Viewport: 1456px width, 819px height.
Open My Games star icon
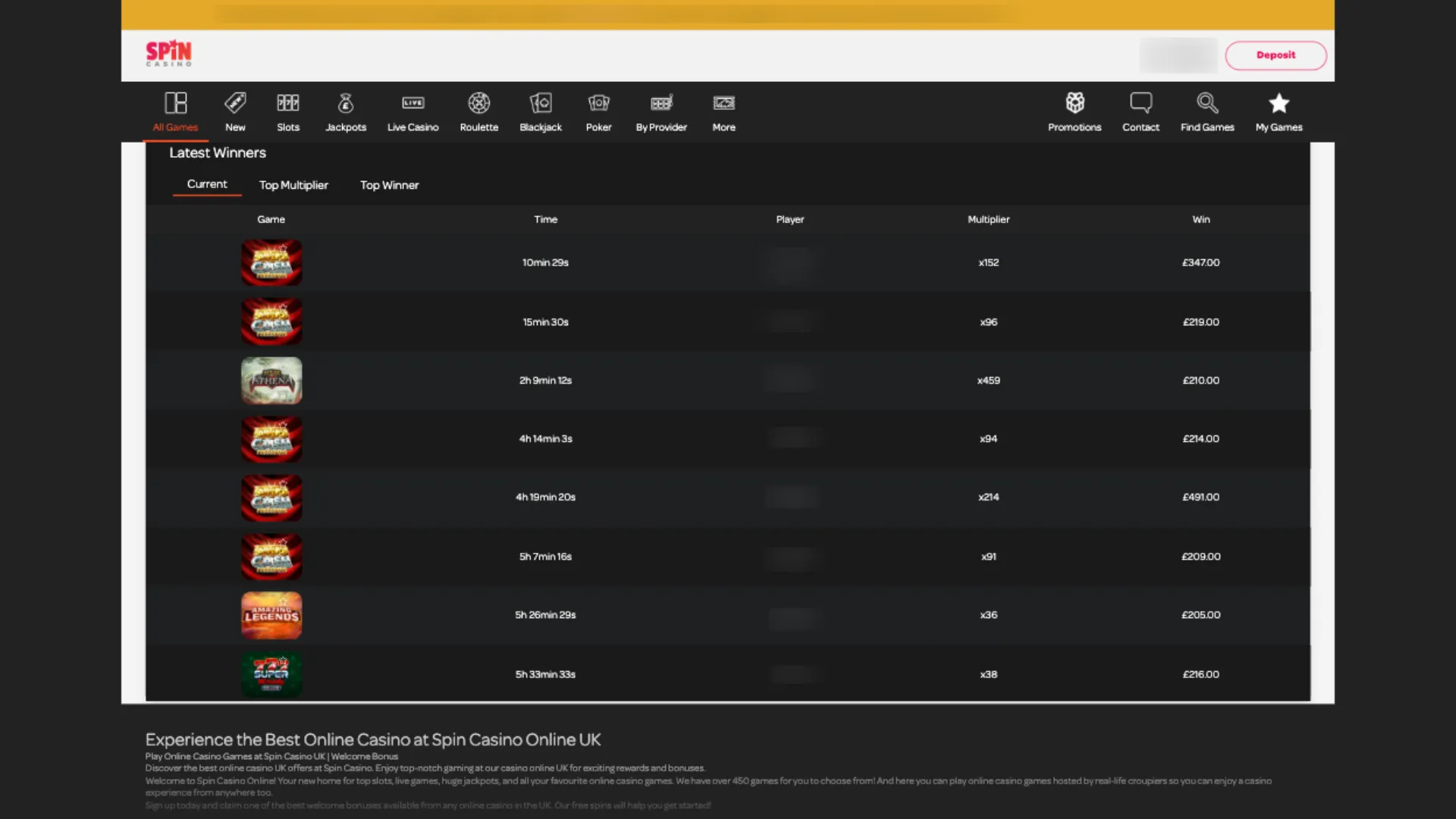click(x=1279, y=102)
